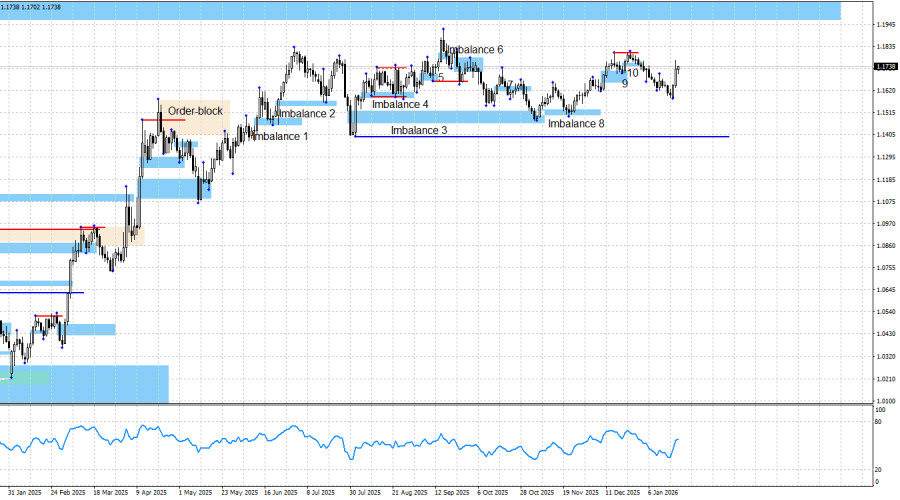Viewport: 900px width, 500px height.
Task: Click the 23 May 2025 date label
Action: click(239, 493)
